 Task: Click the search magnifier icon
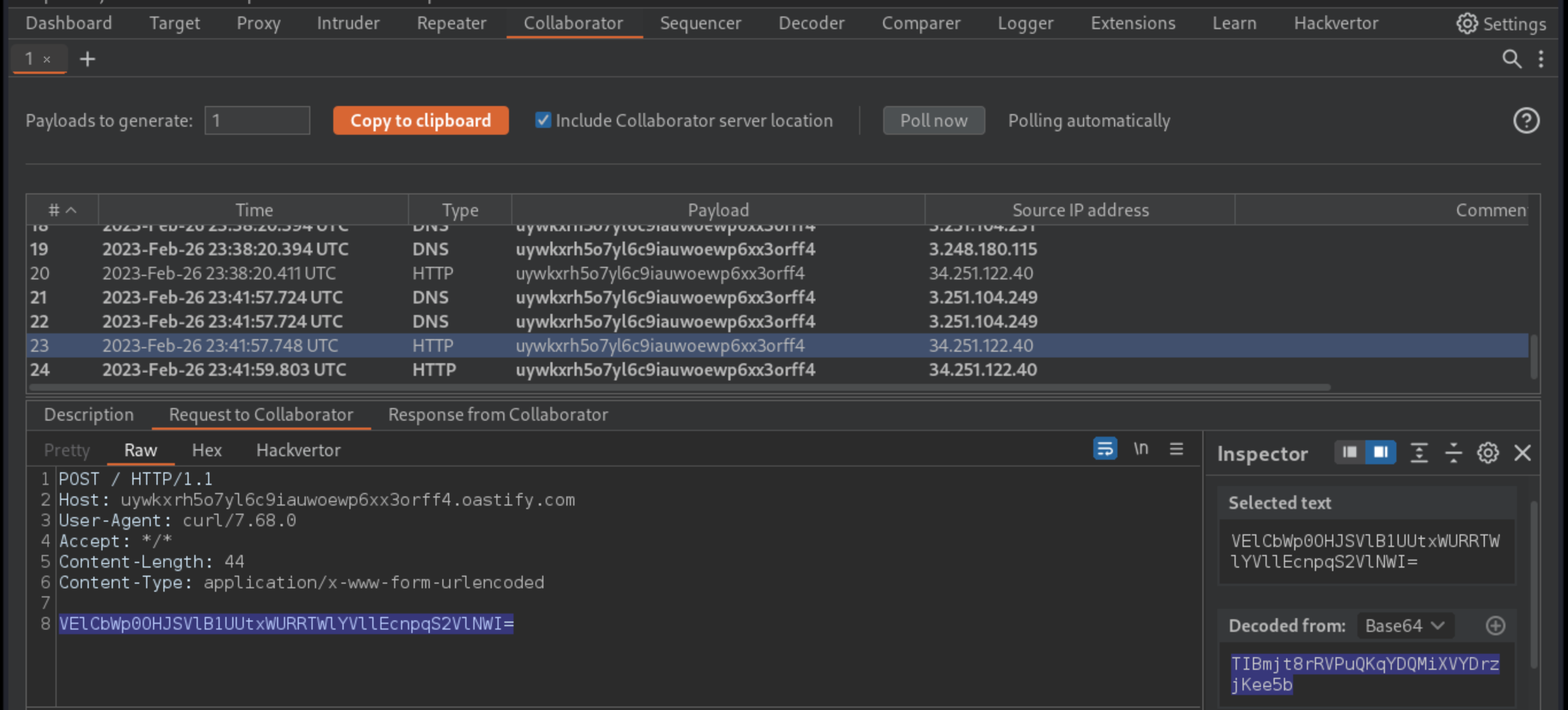tap(1512, 59)
